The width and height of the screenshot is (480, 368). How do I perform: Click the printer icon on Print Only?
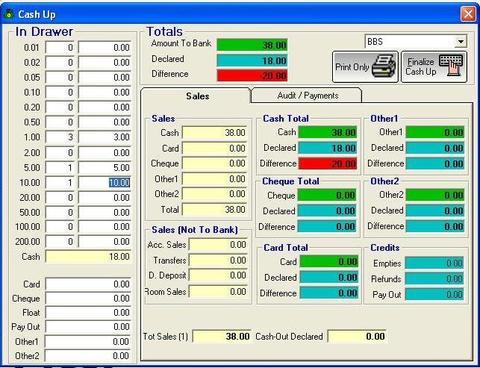click(x=383, y=66)
